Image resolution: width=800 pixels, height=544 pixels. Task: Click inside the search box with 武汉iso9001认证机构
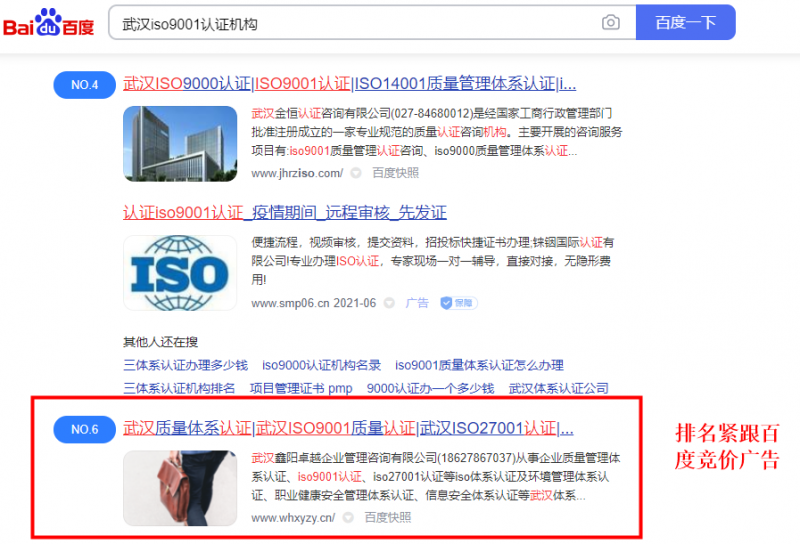tap(350, 23)
